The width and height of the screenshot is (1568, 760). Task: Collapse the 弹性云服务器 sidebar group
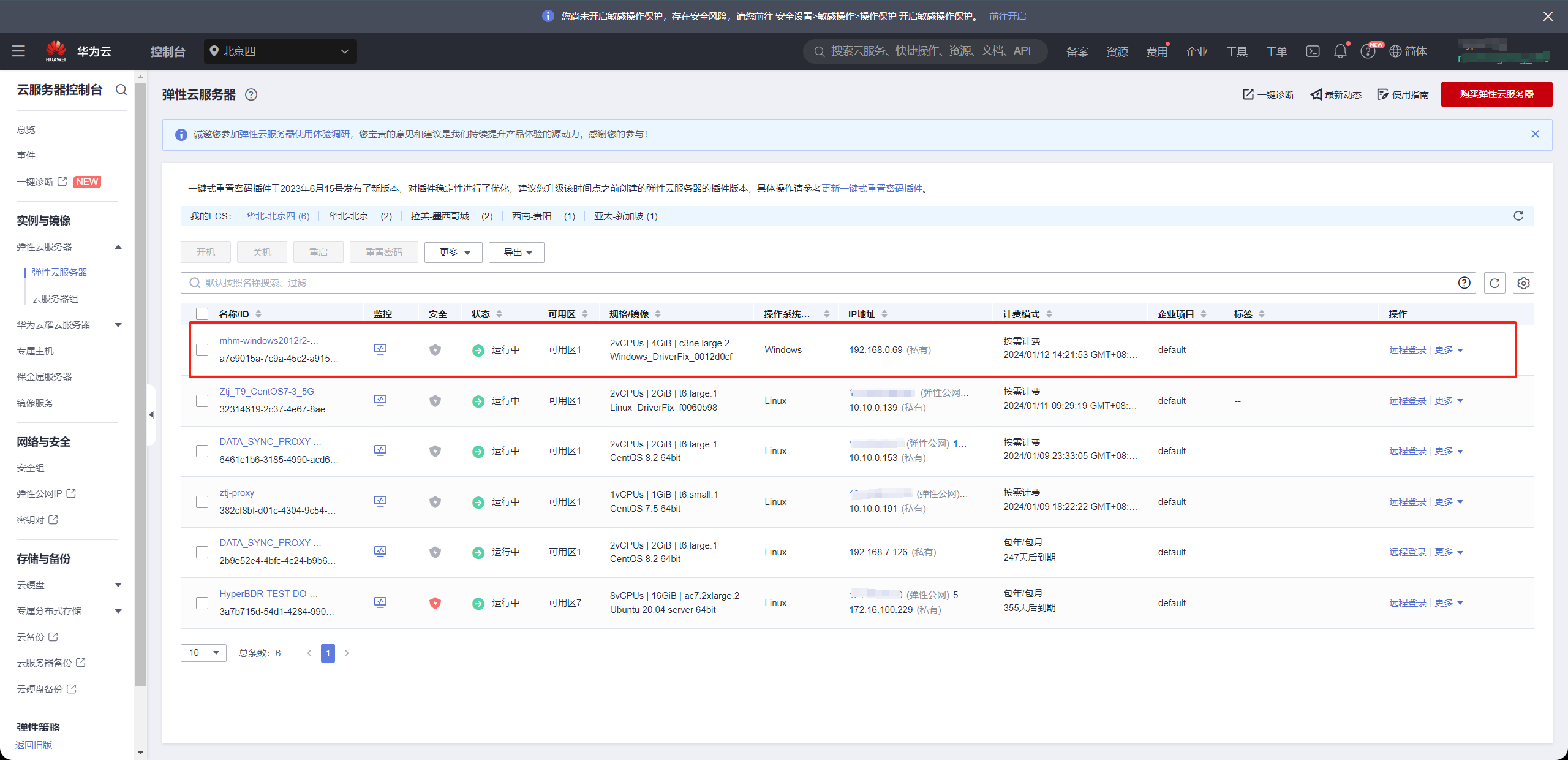(x=118, y=247)
